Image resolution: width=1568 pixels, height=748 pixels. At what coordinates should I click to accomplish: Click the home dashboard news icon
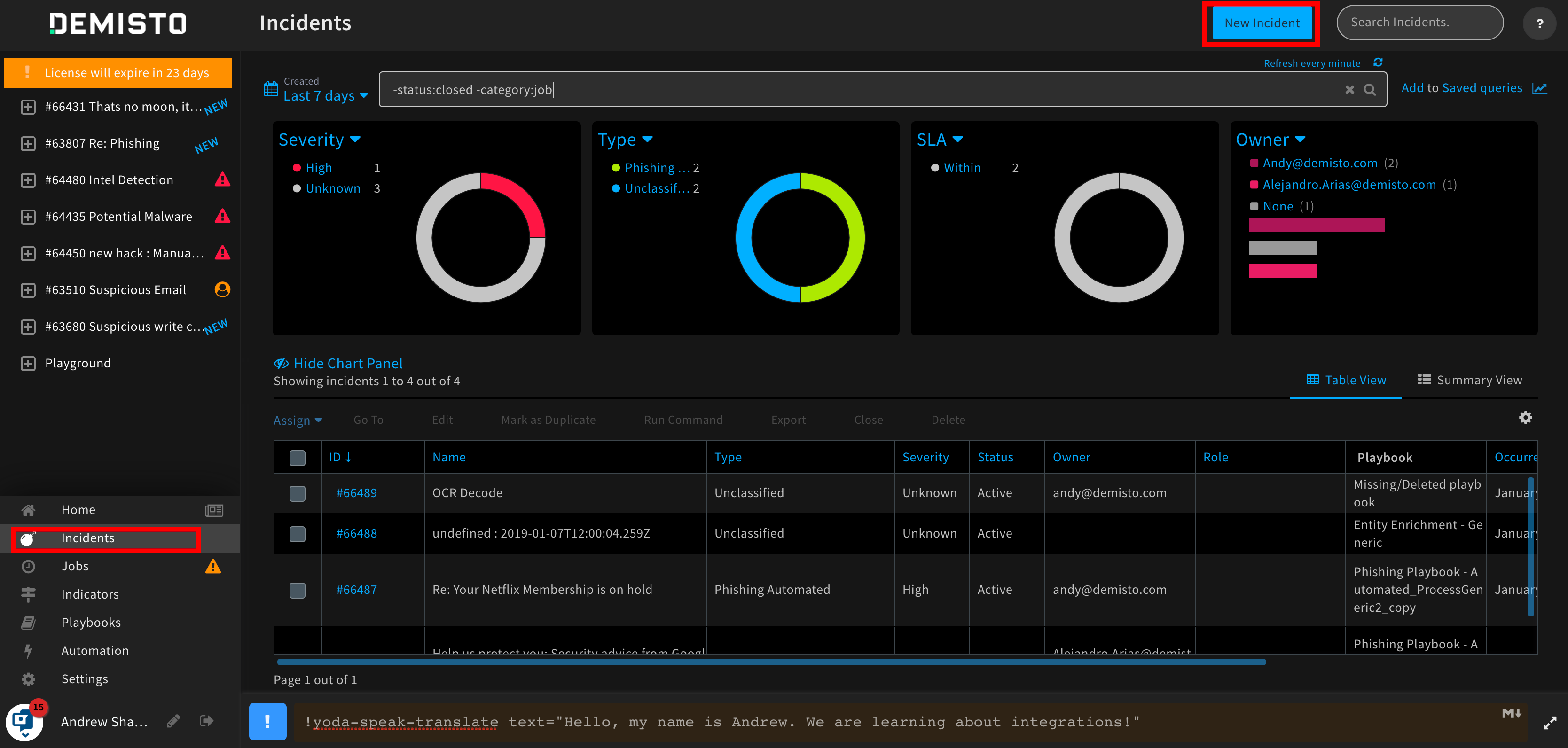(x=214, y=510)
